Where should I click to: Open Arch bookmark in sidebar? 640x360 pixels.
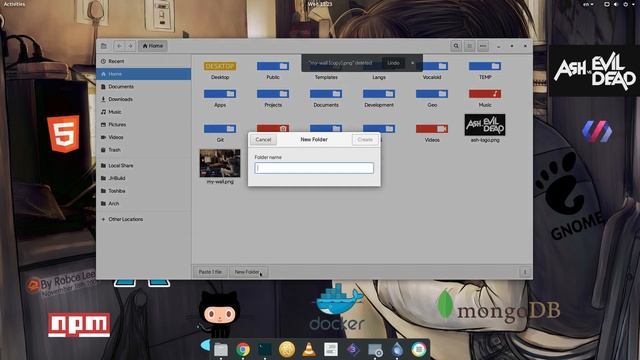144,204
